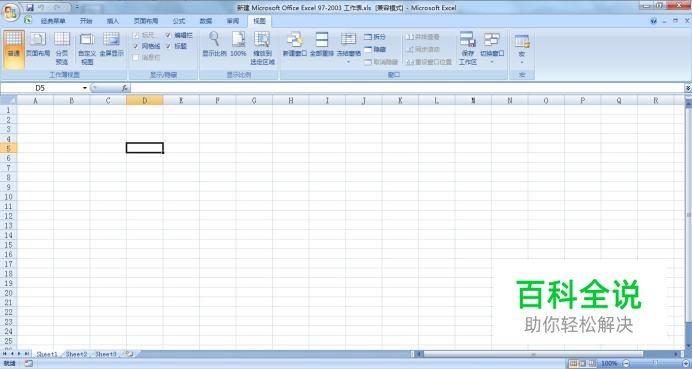692x369 pixels.
Task: Switch to the Home (开始) tab
Action: [86, 21]
